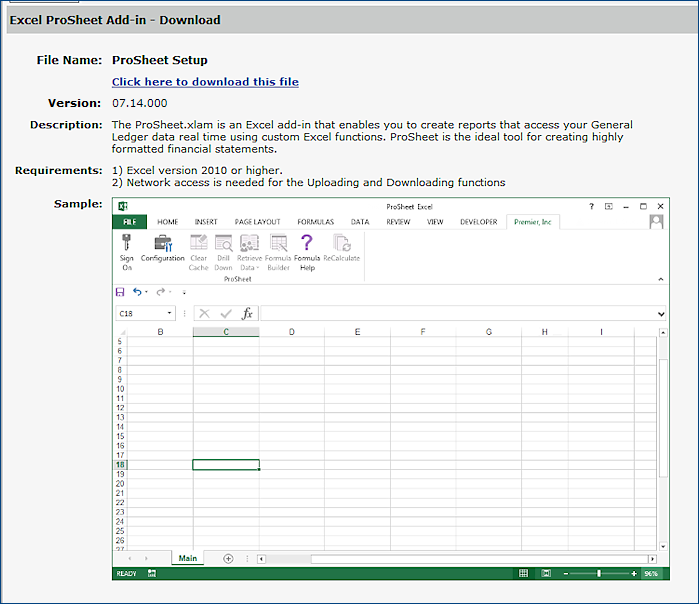Click the Undo arrow in quick access toolbar
The width and height of the screenshot is (699, 604).
point(138,292)
